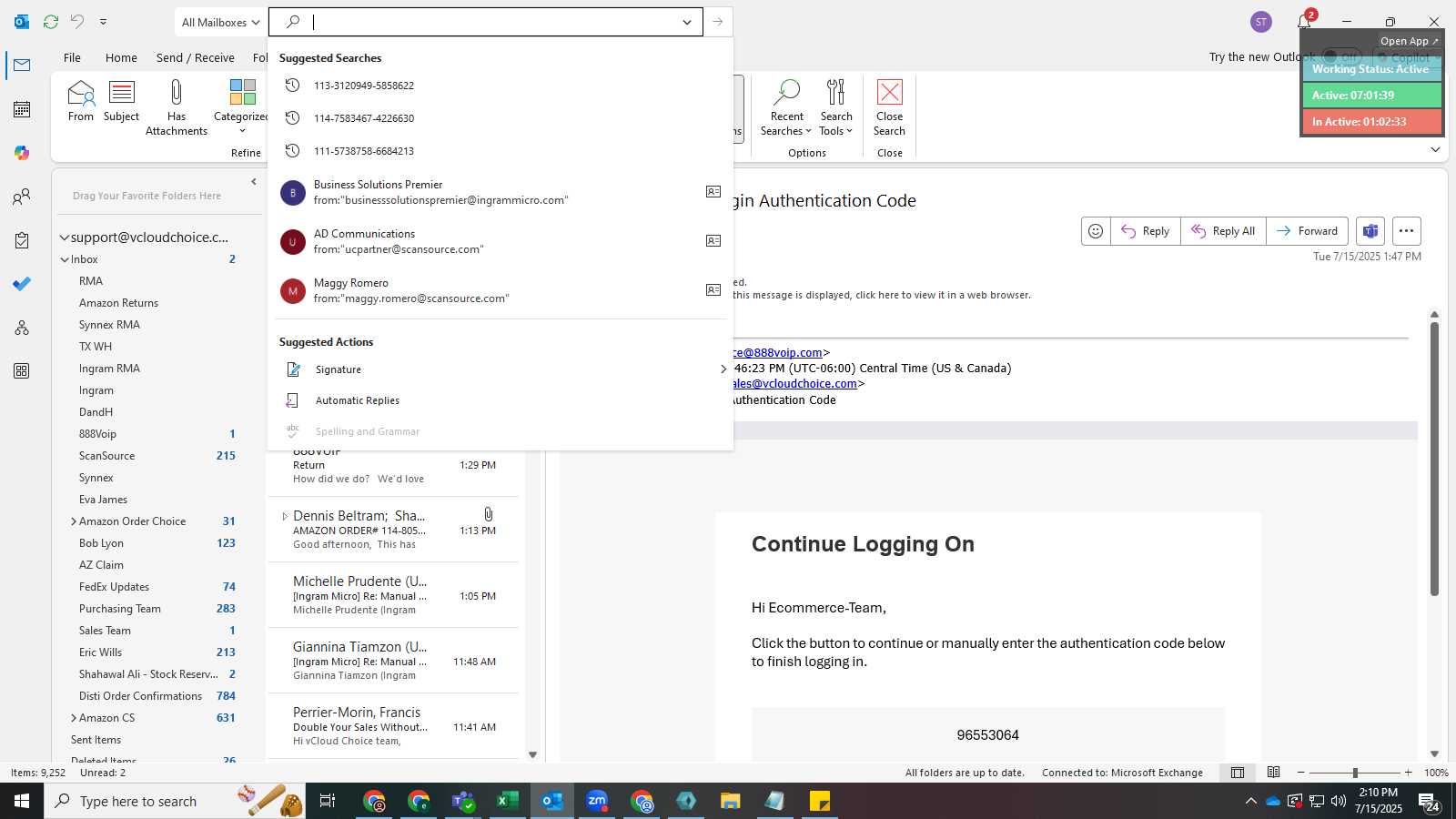
Task: Open Zoom from the taskbar
Action: point(597,801)
